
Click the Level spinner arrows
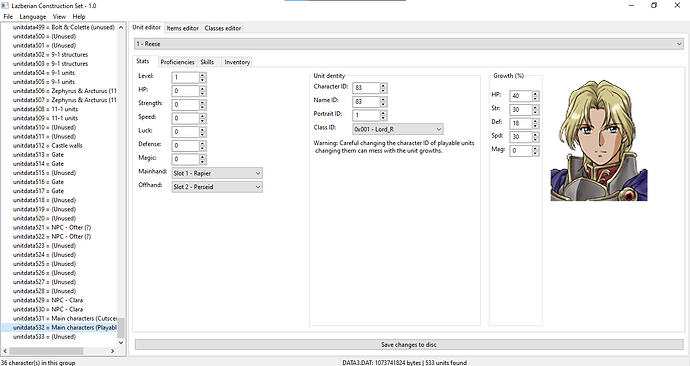tap(202, 77)
